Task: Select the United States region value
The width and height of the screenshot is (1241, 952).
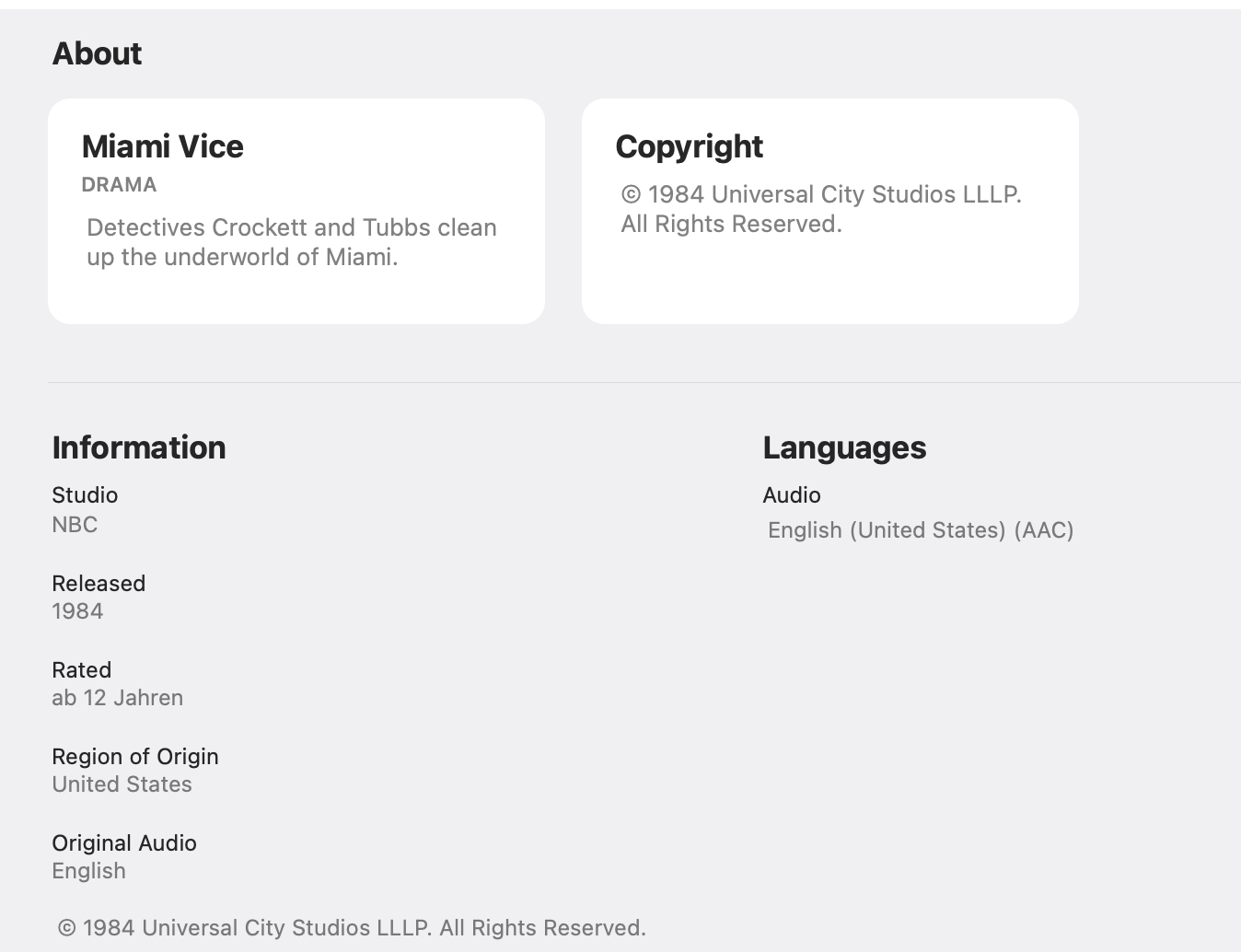Action: pyautogui.click(x=122, y=784)
